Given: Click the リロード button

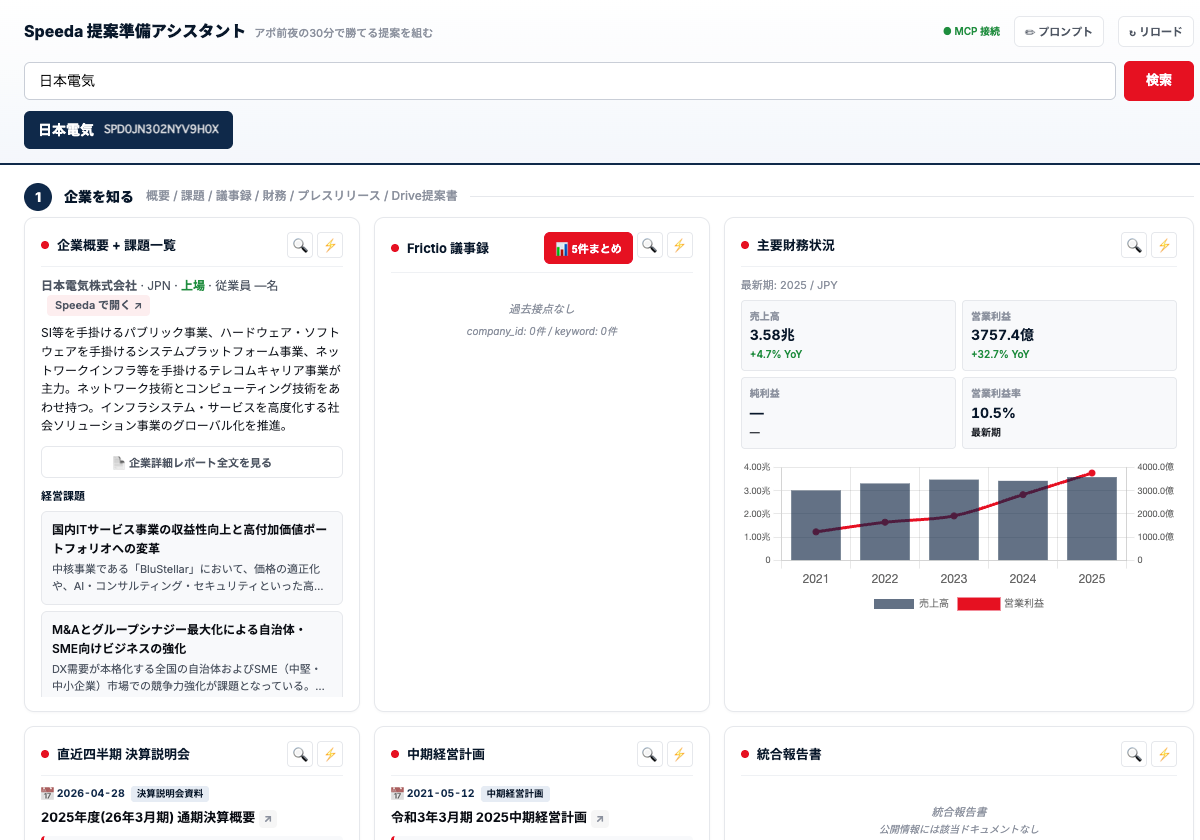Looking at the screenshot, I should [1156, 31].
